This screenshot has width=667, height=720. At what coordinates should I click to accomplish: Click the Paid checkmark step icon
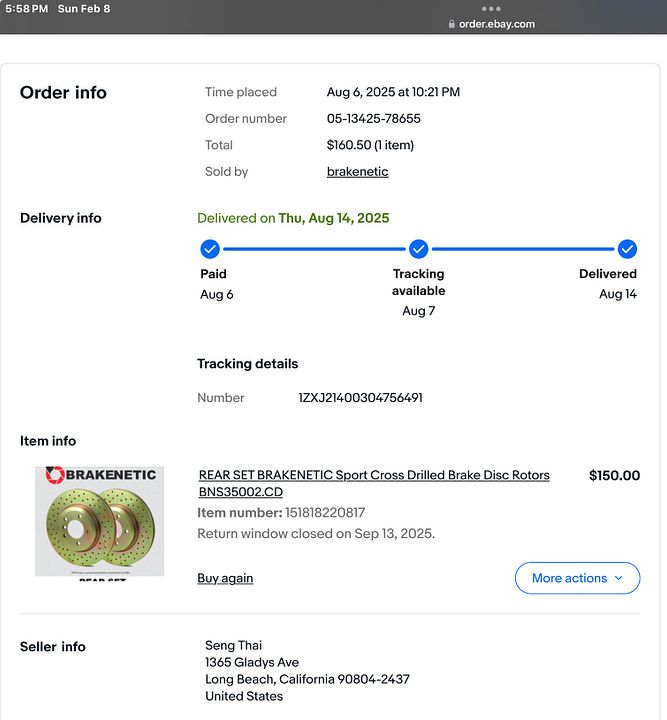(x=210, y=249)
